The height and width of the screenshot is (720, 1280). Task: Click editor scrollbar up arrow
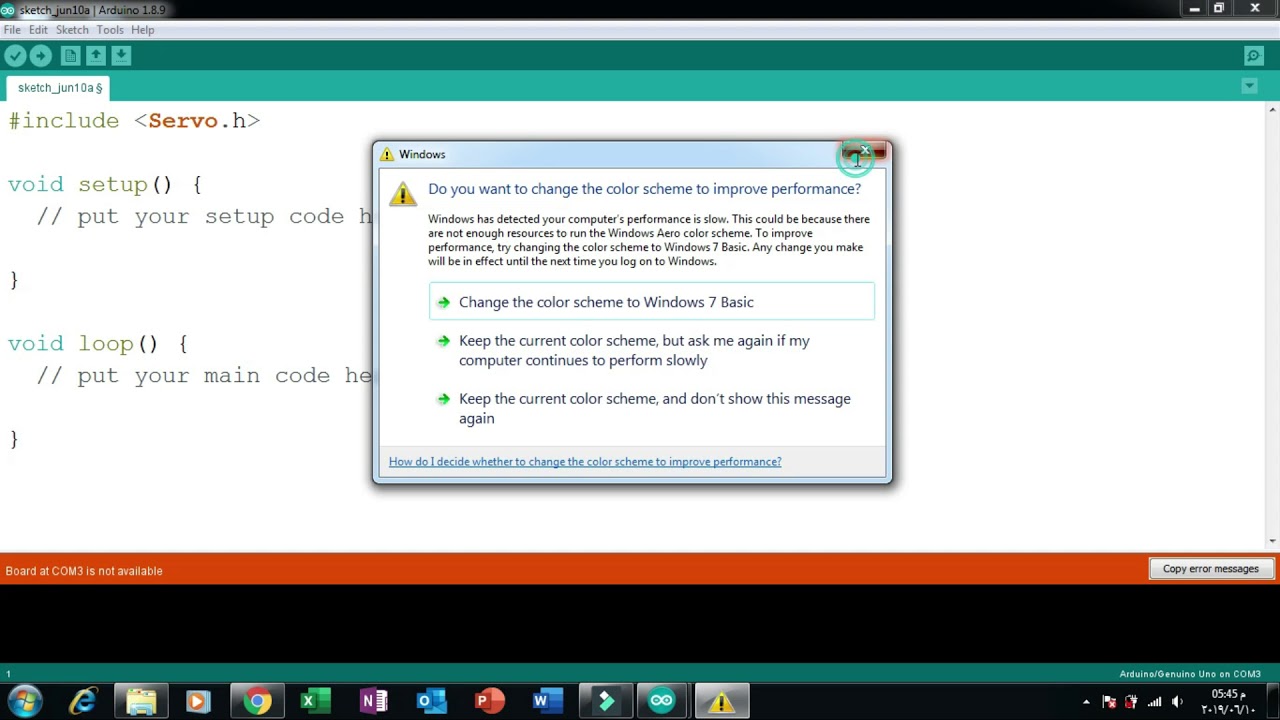(1272, 109)
